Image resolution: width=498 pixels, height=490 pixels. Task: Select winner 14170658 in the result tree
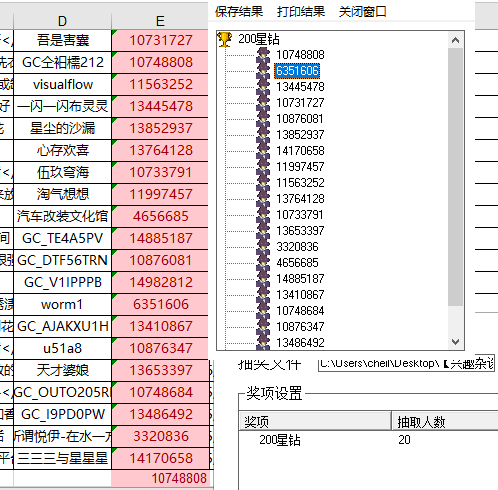pyautogui.click(x=300, y=151)
